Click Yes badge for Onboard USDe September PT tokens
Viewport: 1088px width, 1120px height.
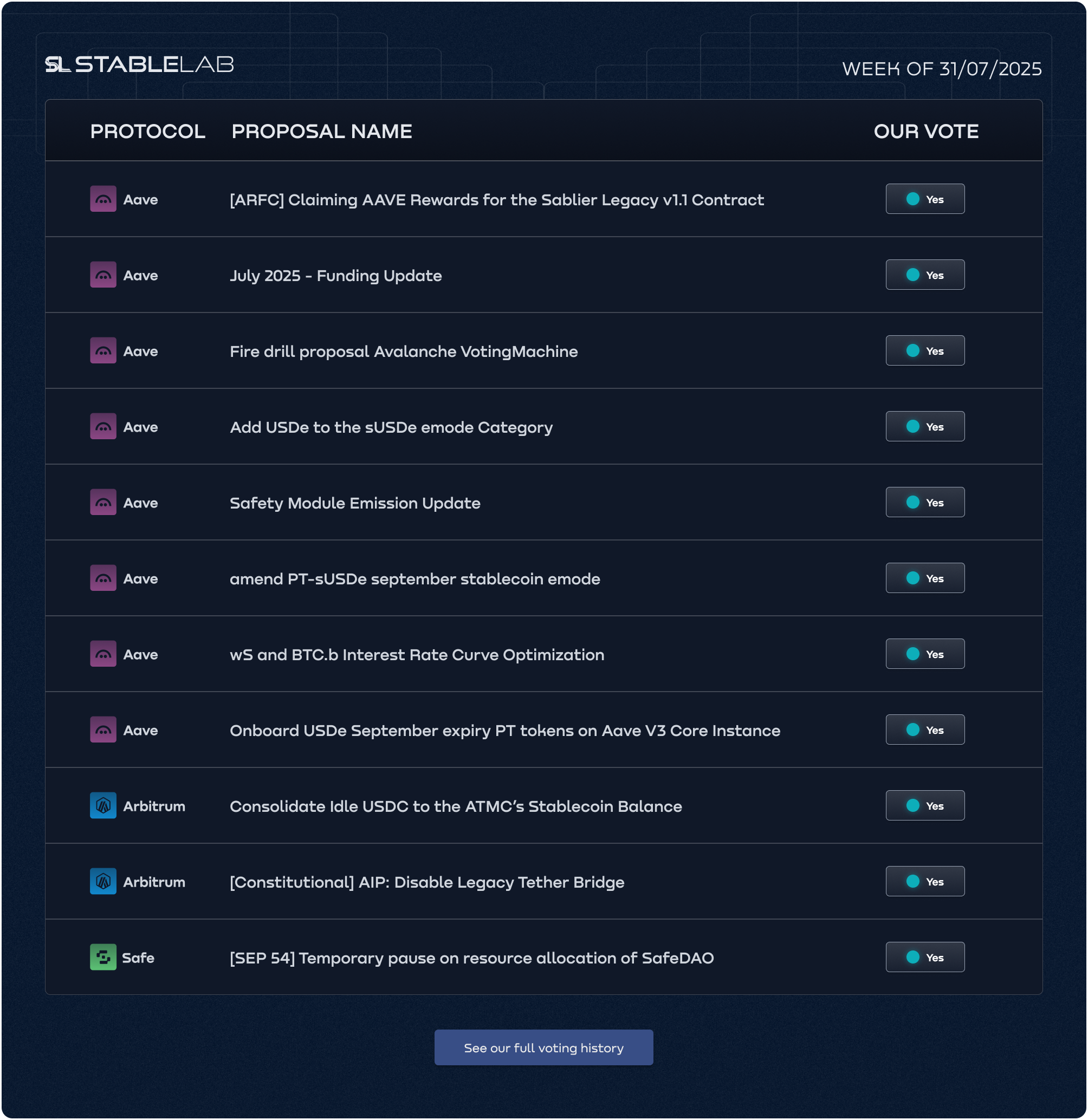point(925,730)
